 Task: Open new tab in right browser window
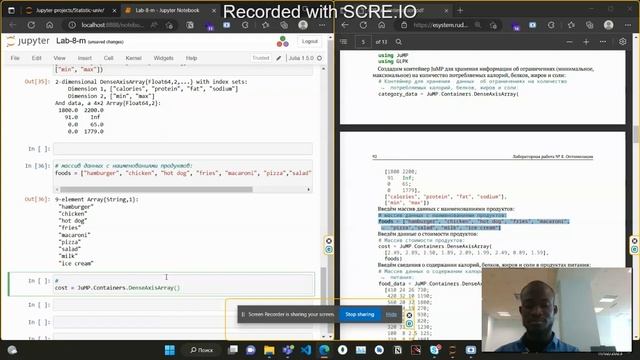[460, 10]
